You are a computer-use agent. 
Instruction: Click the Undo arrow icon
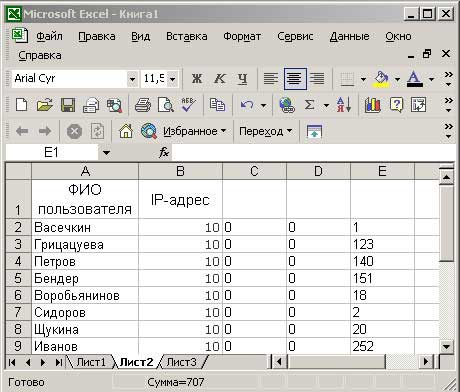click(247, 105)
